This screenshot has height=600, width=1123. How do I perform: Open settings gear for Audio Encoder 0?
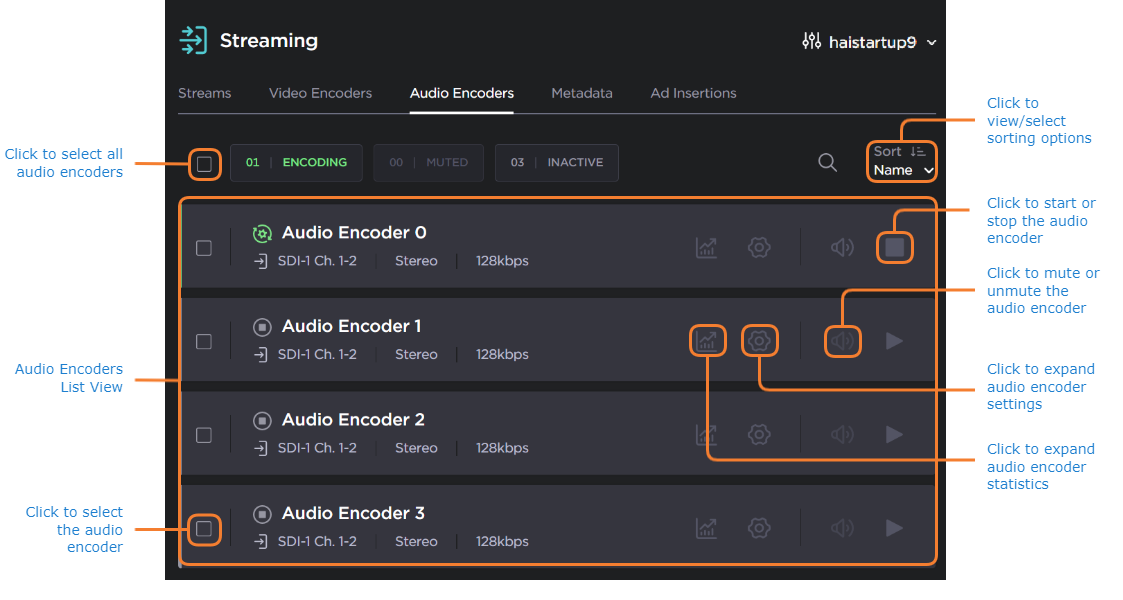click(759, 247)
